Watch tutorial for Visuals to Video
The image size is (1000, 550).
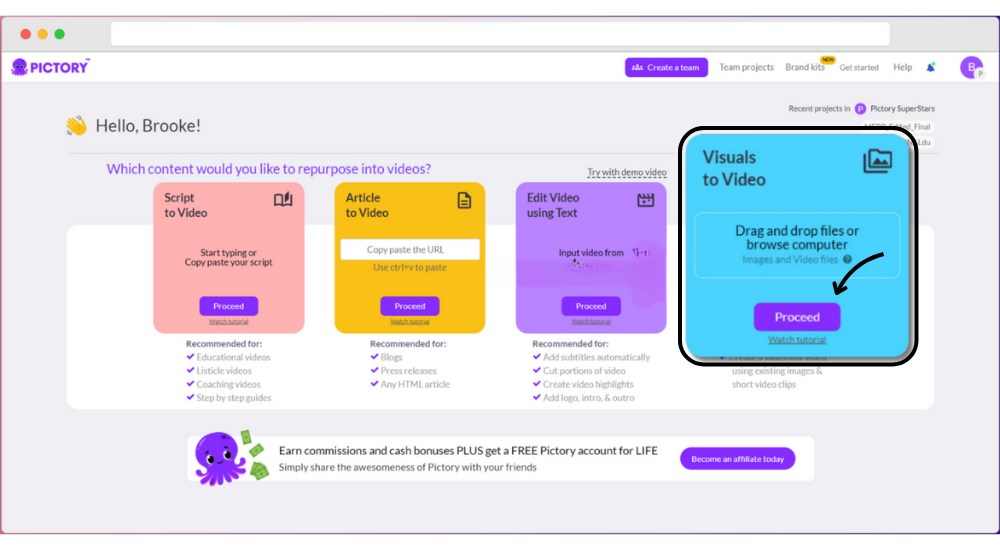click(x=797, y=340)
